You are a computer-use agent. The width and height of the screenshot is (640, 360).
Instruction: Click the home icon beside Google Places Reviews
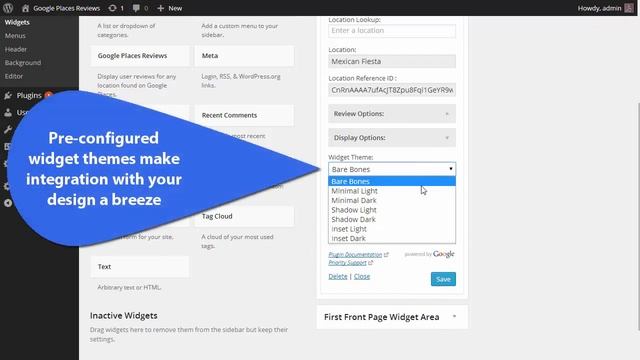[25, 8]
